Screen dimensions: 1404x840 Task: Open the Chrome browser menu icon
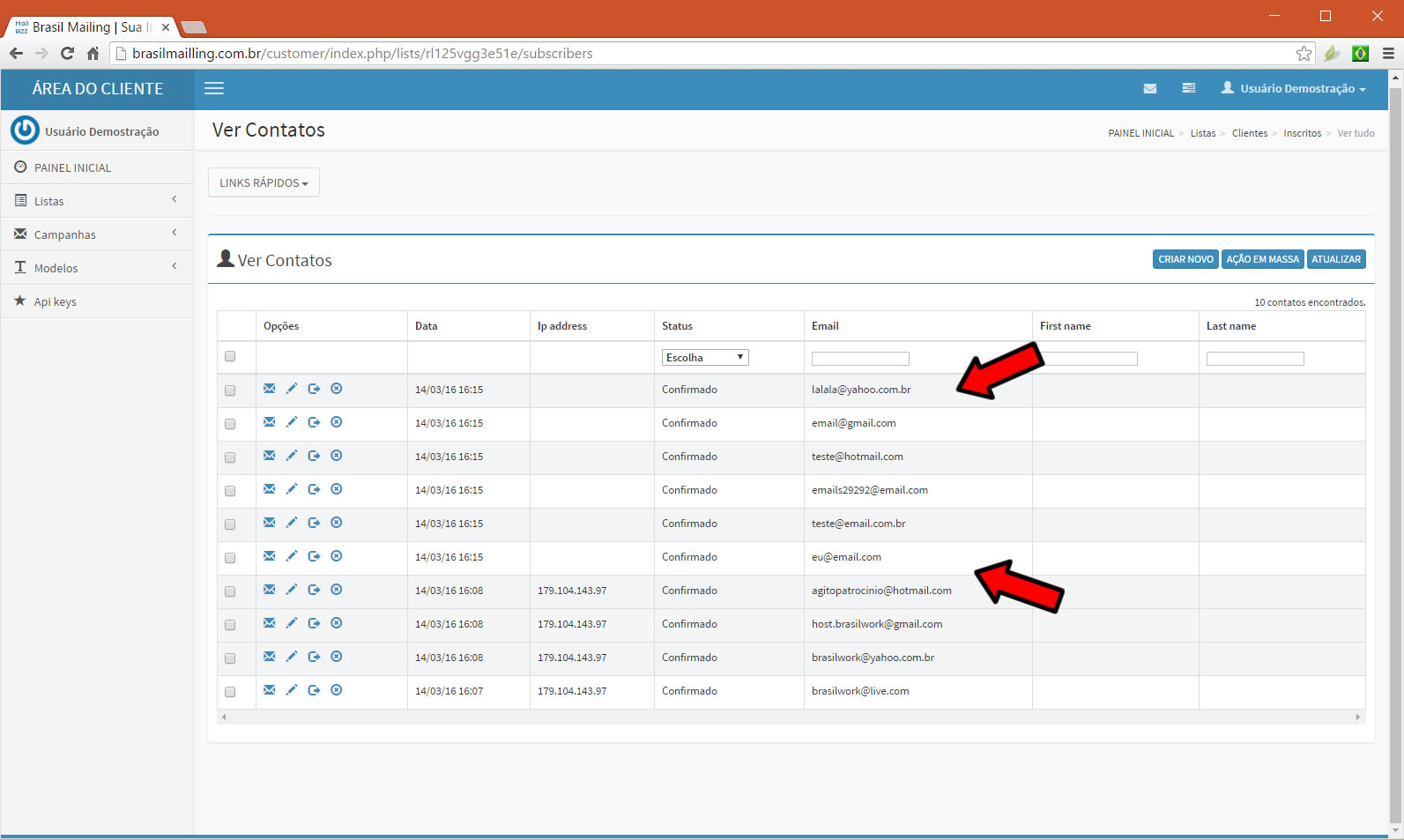click(1388, 54)
